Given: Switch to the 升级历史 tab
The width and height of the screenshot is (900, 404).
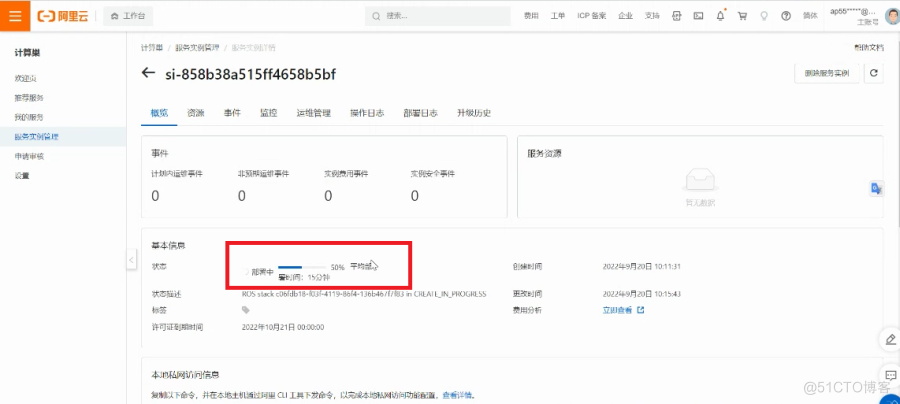Looking at the screenshot, I should click(474, 113).
